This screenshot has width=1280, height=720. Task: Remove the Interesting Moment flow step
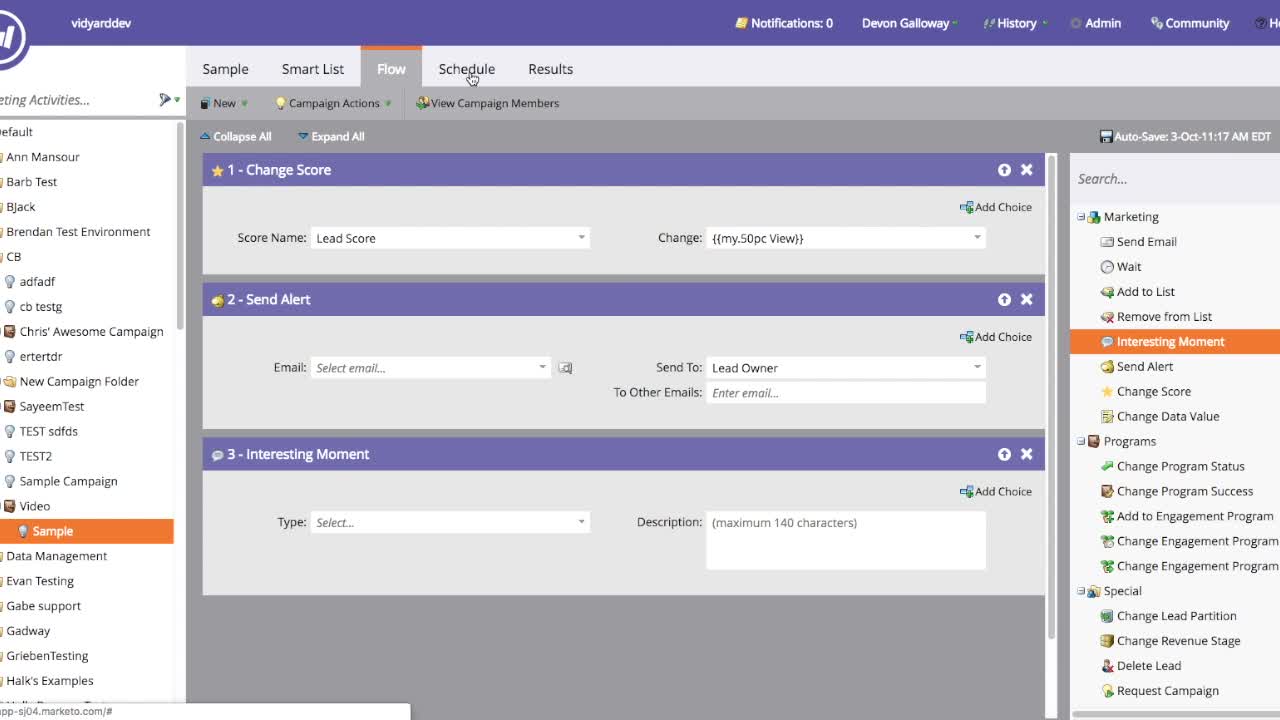point(1026,454)
